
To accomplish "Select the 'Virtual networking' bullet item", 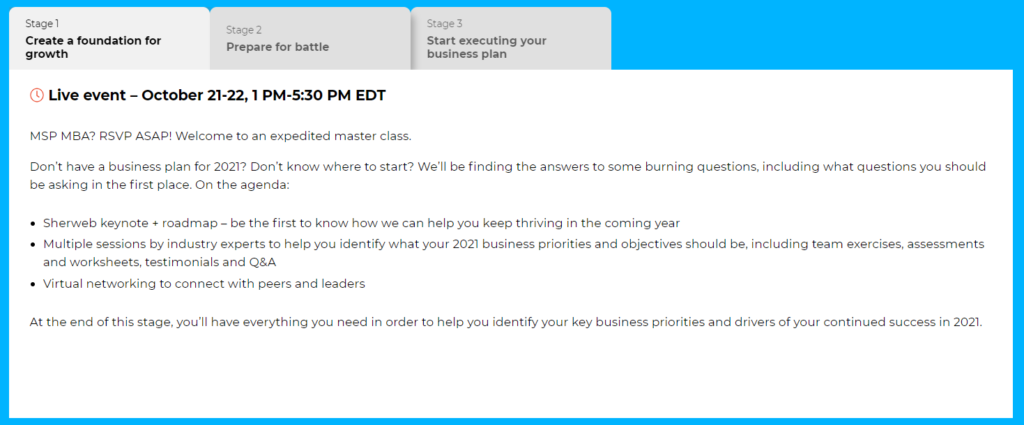I will point(204,284).
